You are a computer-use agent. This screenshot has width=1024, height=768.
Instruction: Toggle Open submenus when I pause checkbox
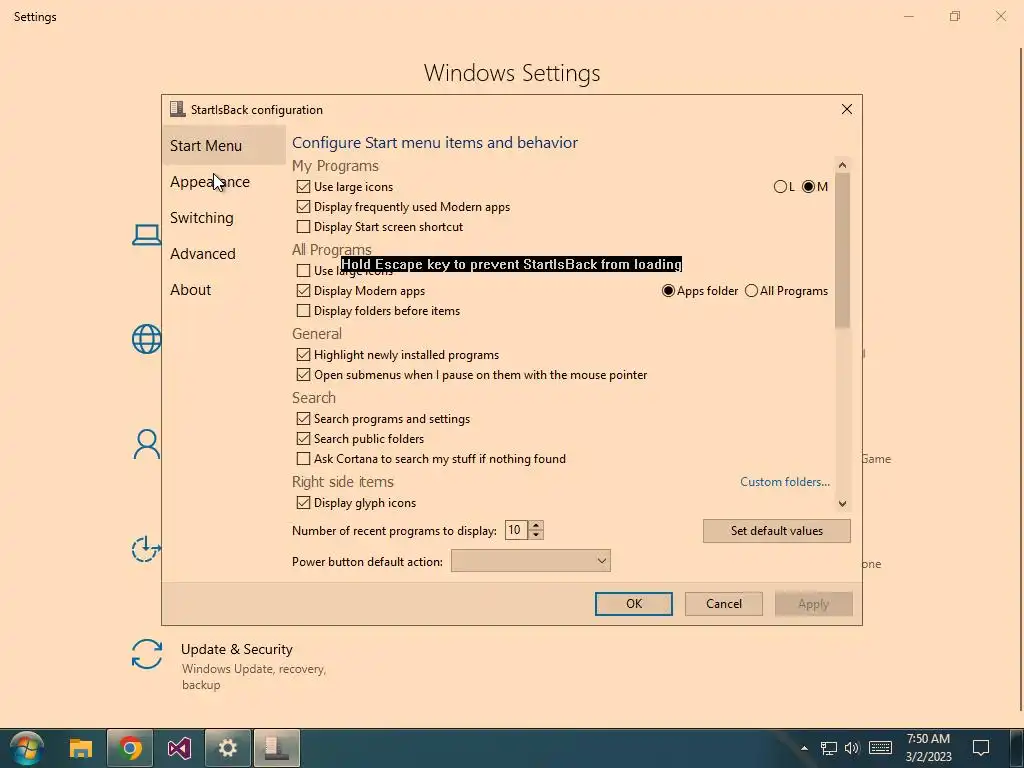303,375
